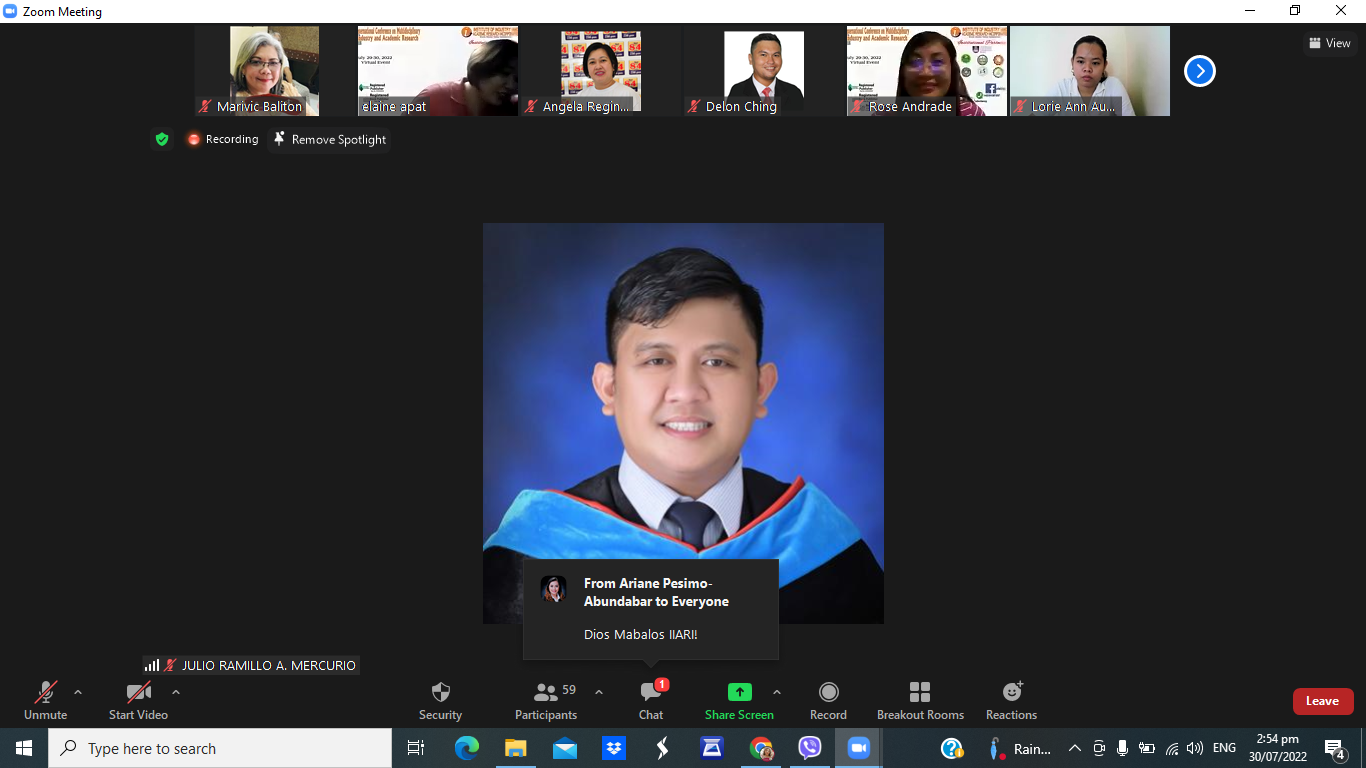Open the View layout menu

(1329, 43)
